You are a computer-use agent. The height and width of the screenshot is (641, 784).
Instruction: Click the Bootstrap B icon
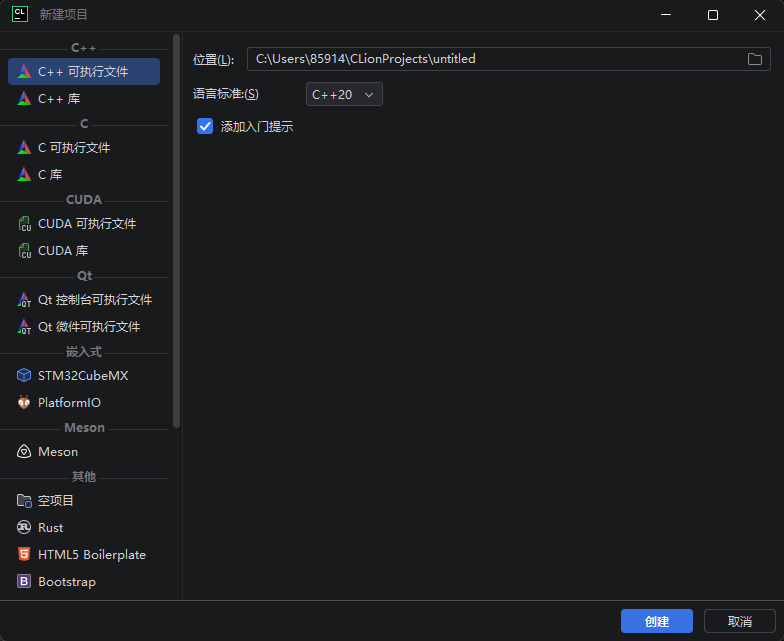24,581
